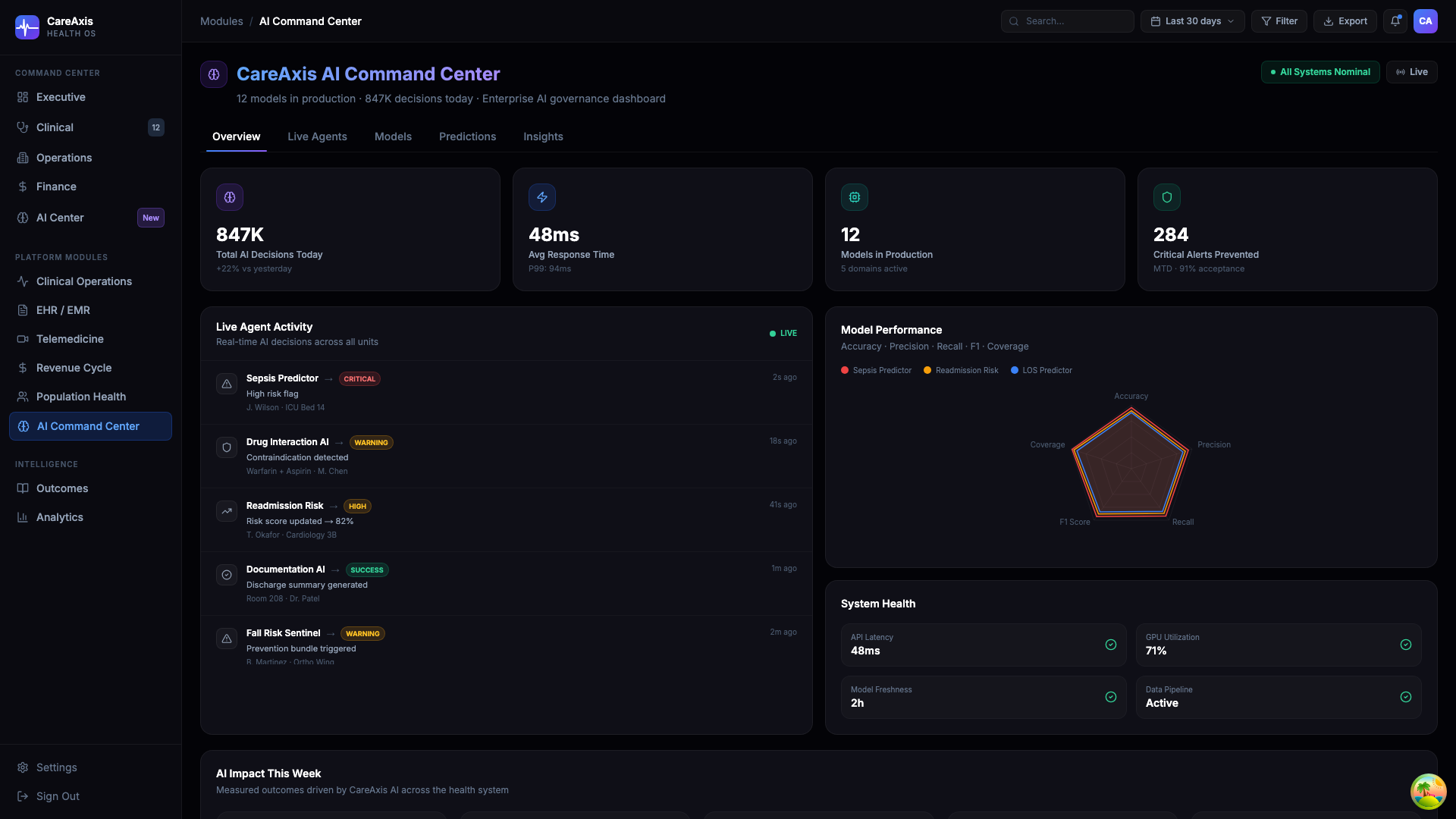
Task: Click the Export button
Action: [x=1345, y=21]
